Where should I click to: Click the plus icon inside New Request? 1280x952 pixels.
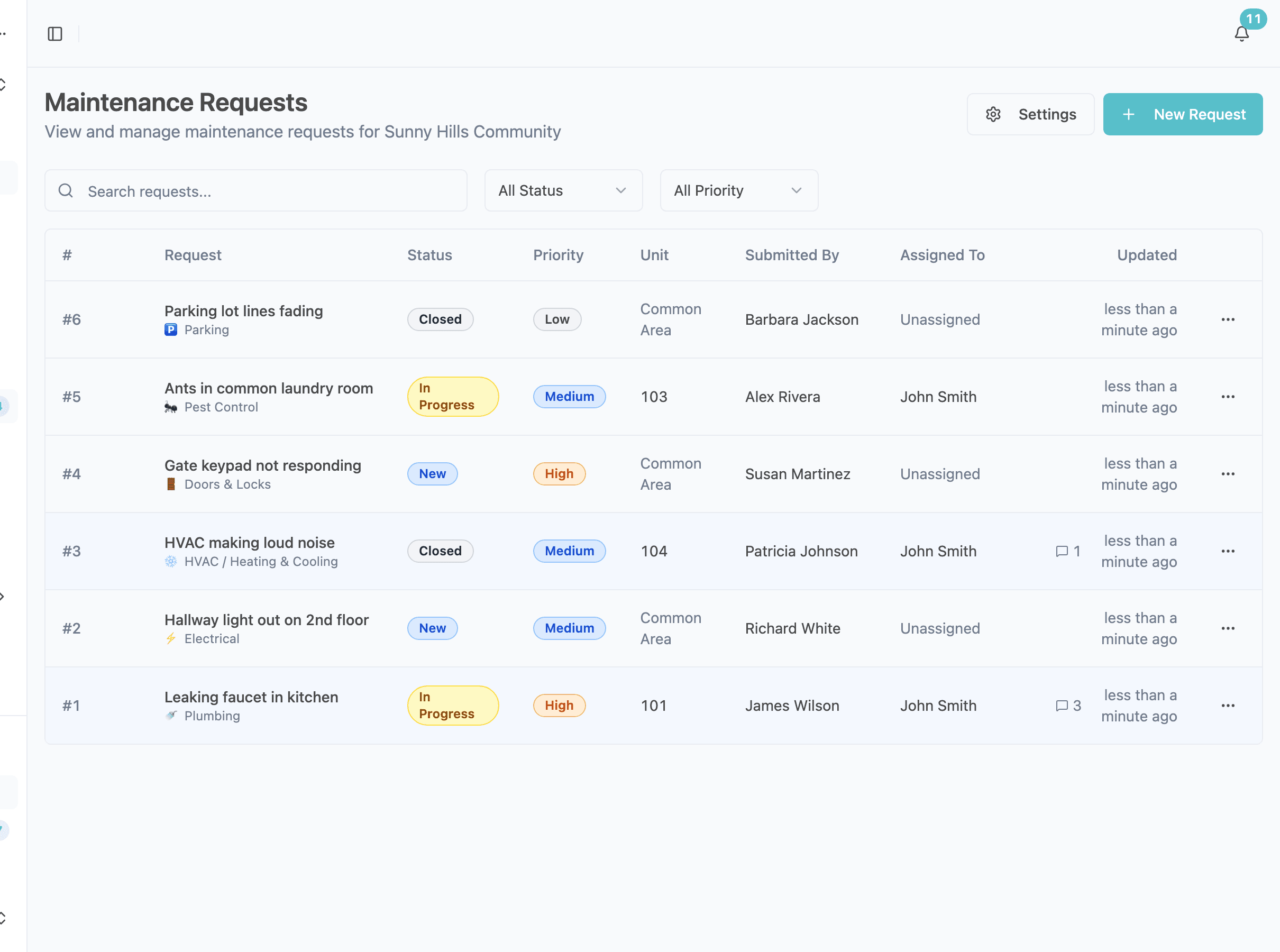click(1127, 114)
